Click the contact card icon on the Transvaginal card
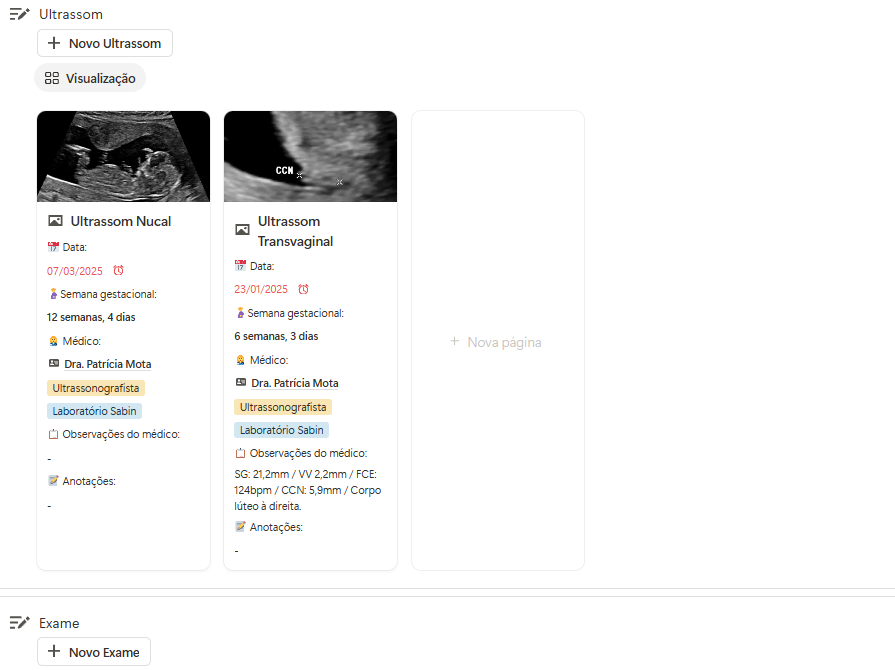This screenshot has height=670, width=895. 241,383
